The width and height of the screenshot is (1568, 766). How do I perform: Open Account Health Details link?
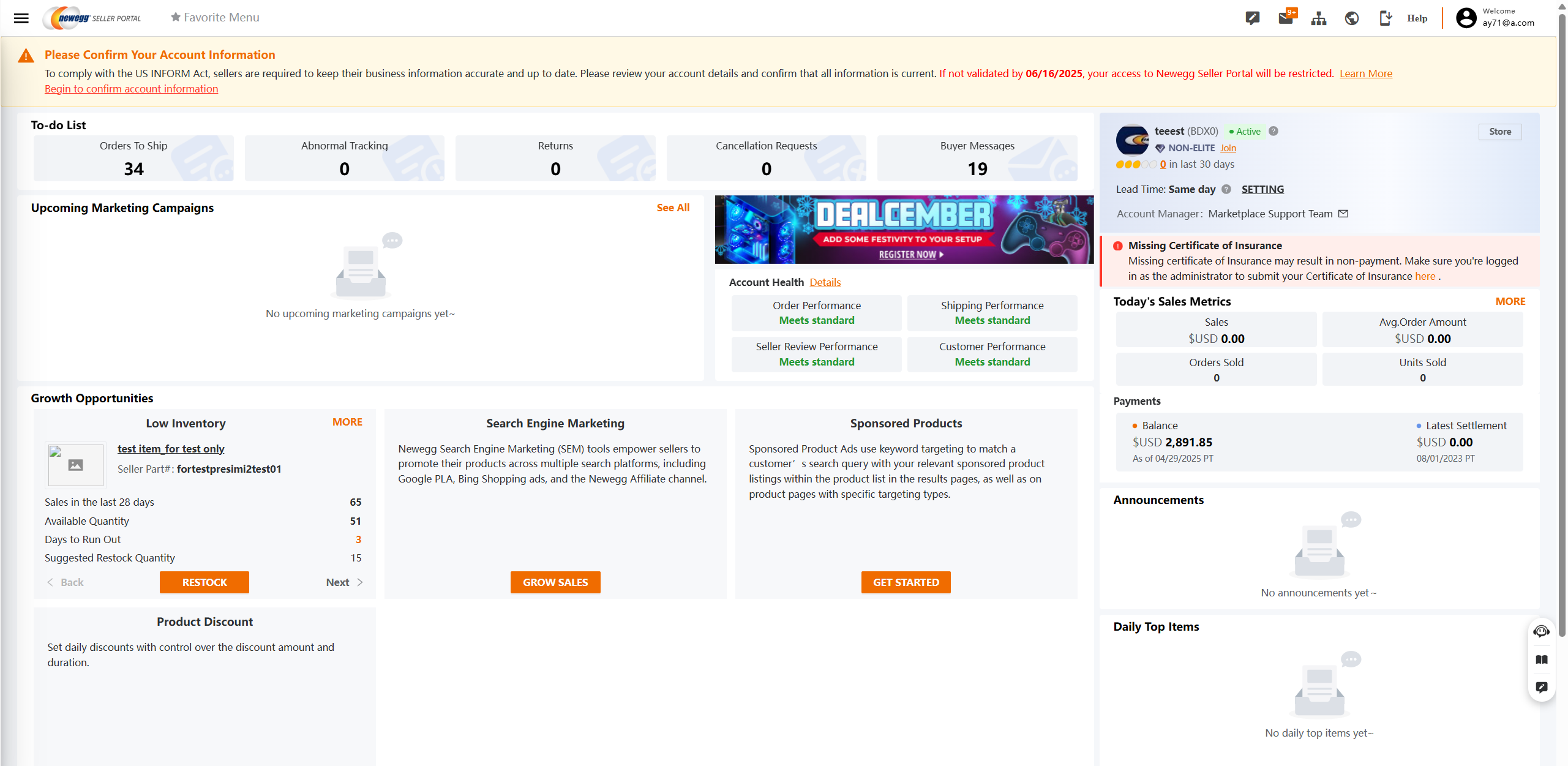[825, 282]
